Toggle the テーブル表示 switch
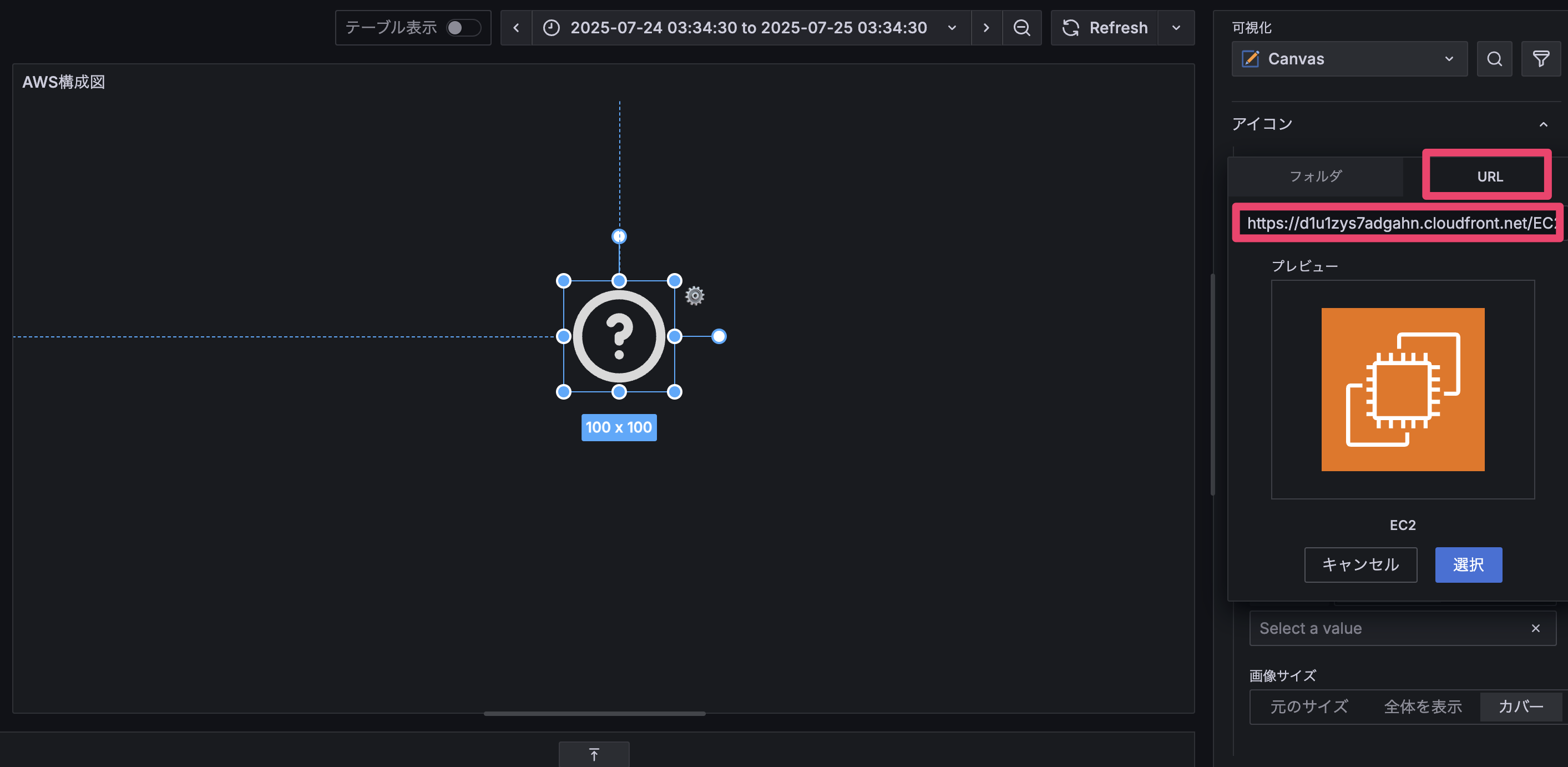This screenshot has height=767, width=1568. 463,28
